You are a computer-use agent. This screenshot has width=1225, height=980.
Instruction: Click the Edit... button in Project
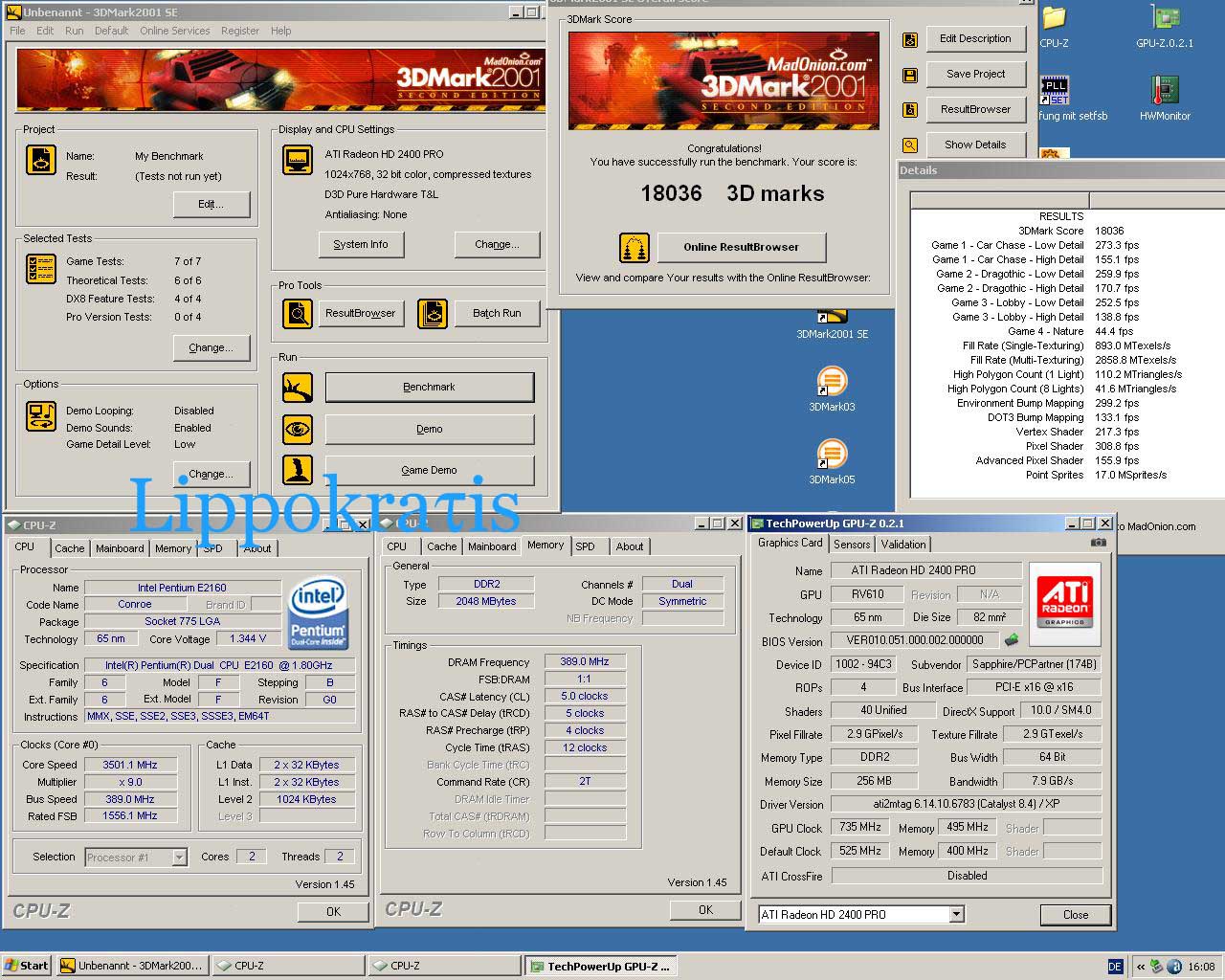(x=212, y=204)
